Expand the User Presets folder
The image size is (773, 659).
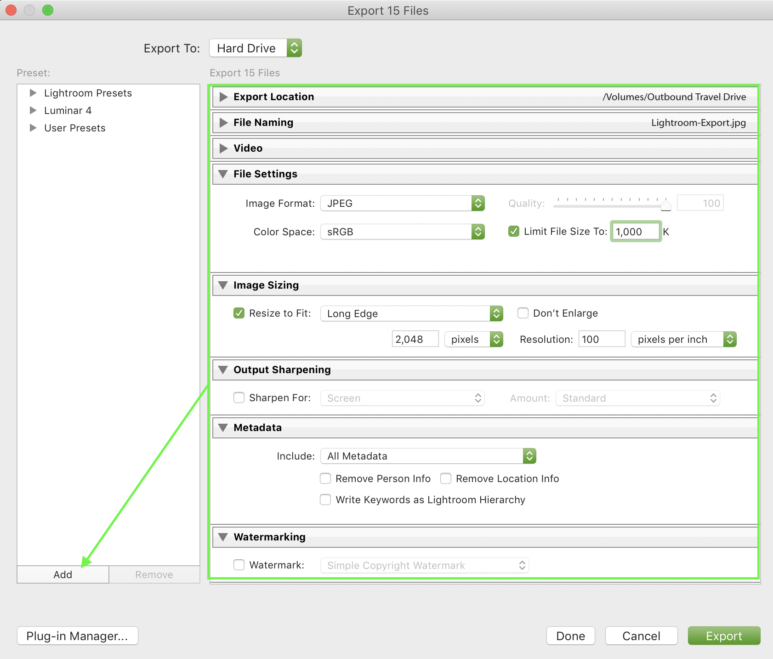33,128
